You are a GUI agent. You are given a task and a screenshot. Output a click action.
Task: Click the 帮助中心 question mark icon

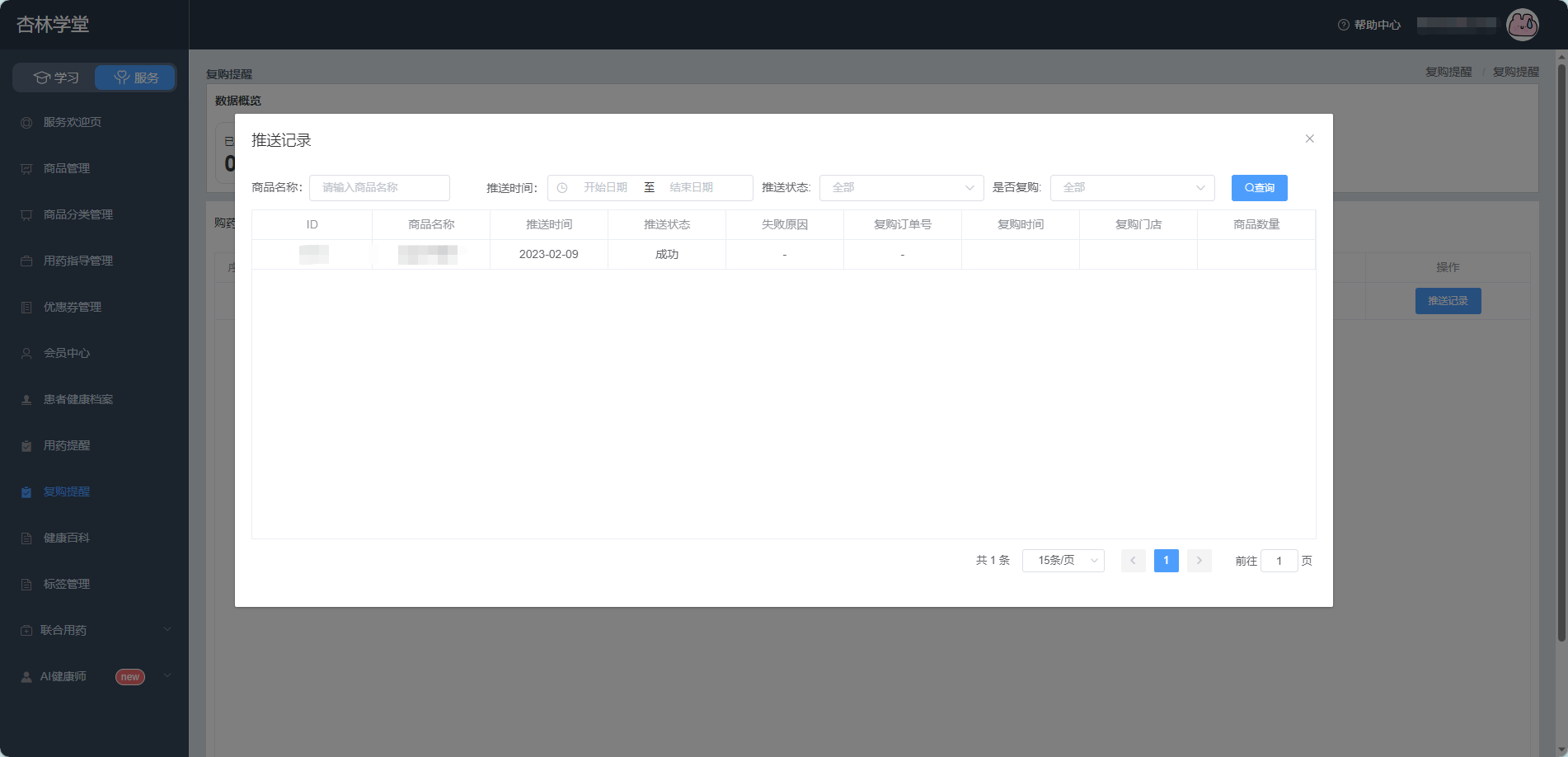[1343, 25]
